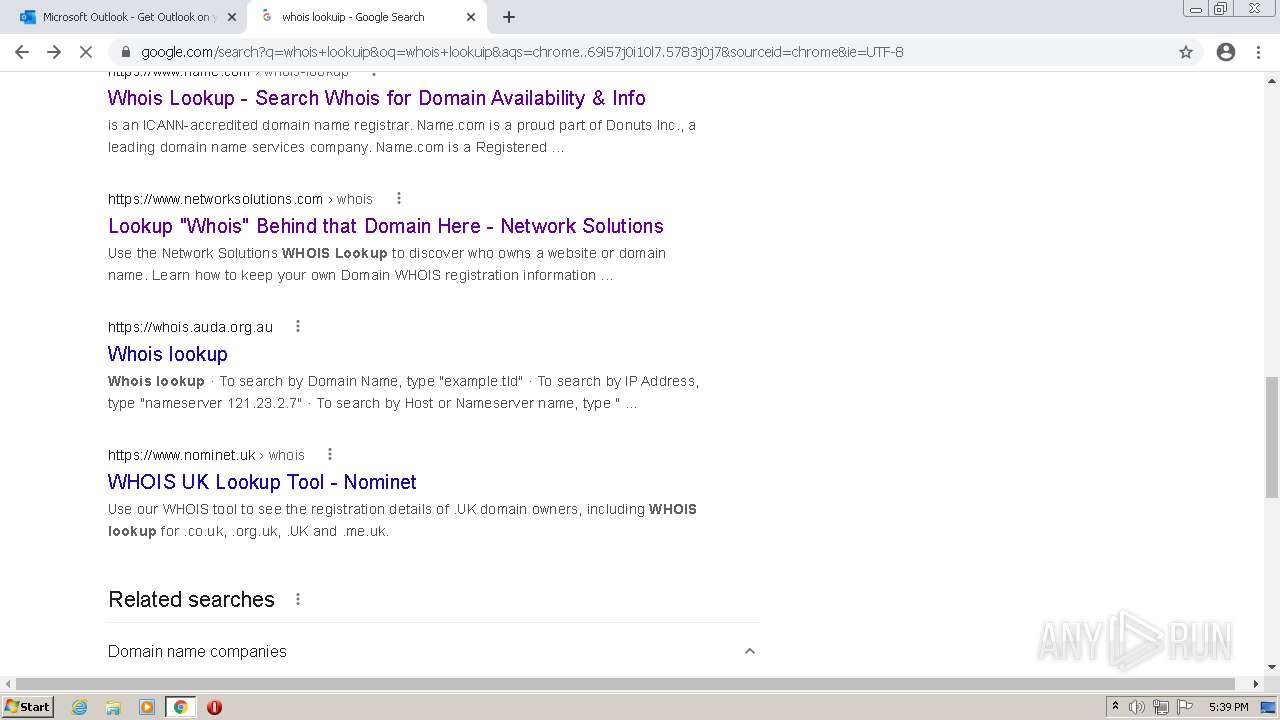
Task: Select the whois lookup - Google Search tab
Action: pos(366,17)
